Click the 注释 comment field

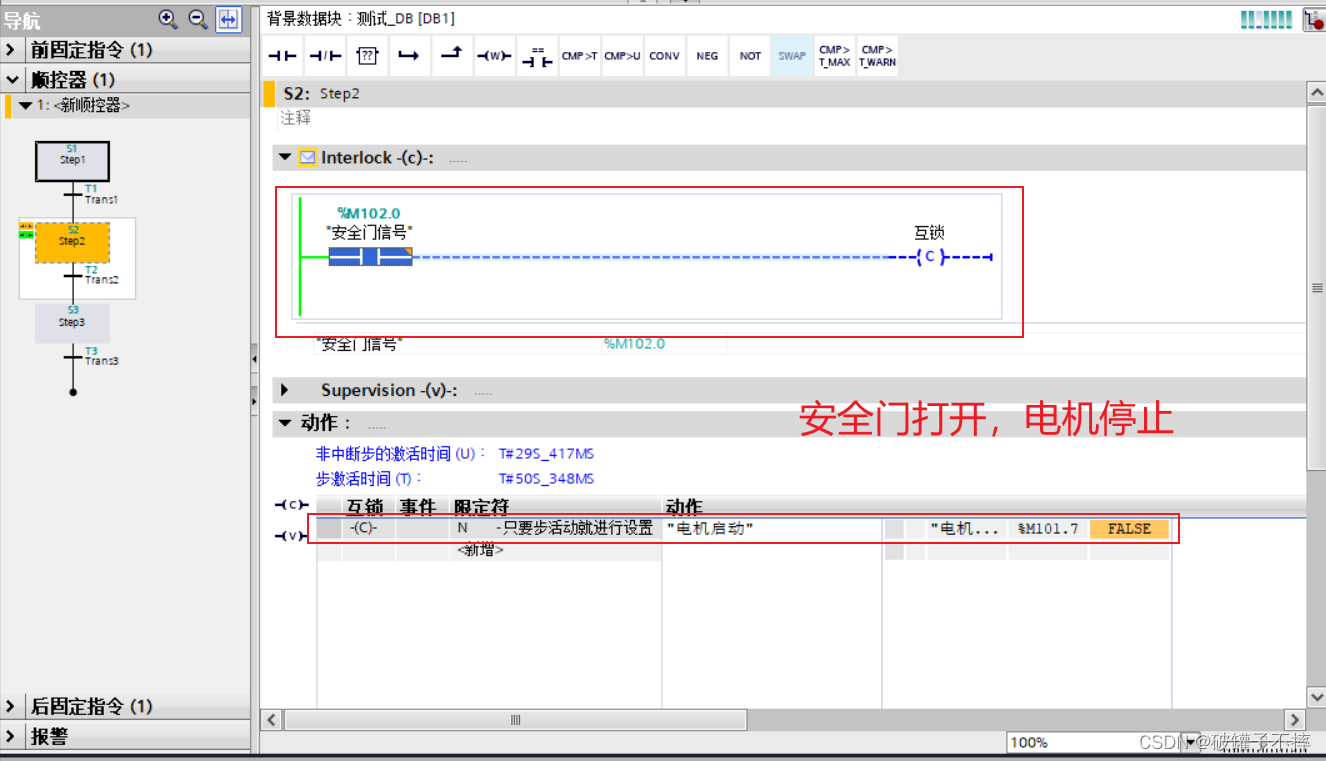(296, 118)
